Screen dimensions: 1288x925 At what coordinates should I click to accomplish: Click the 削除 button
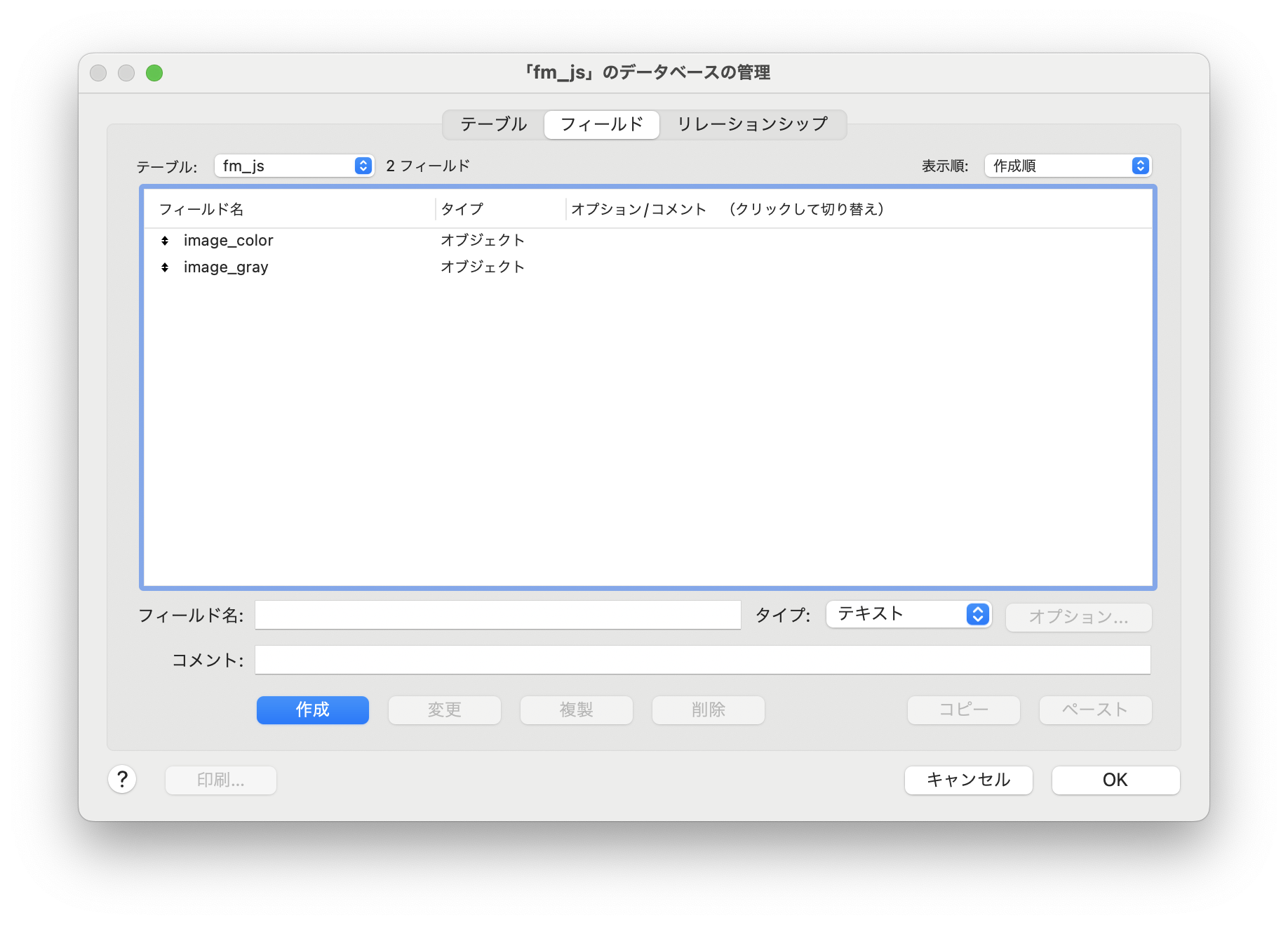pos(708,710)
